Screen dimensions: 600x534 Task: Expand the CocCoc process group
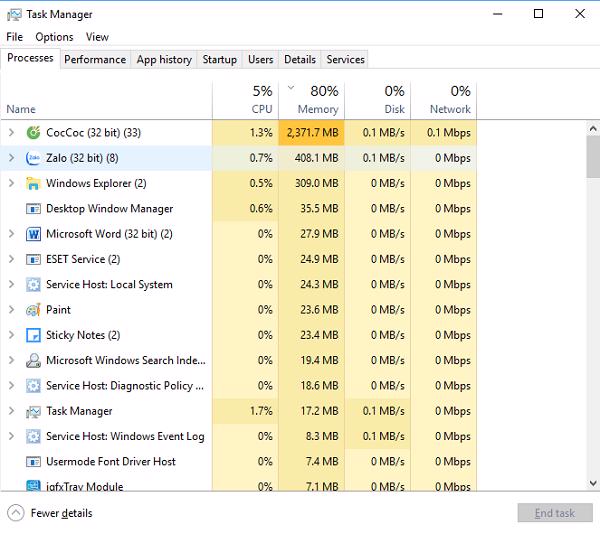11,132
